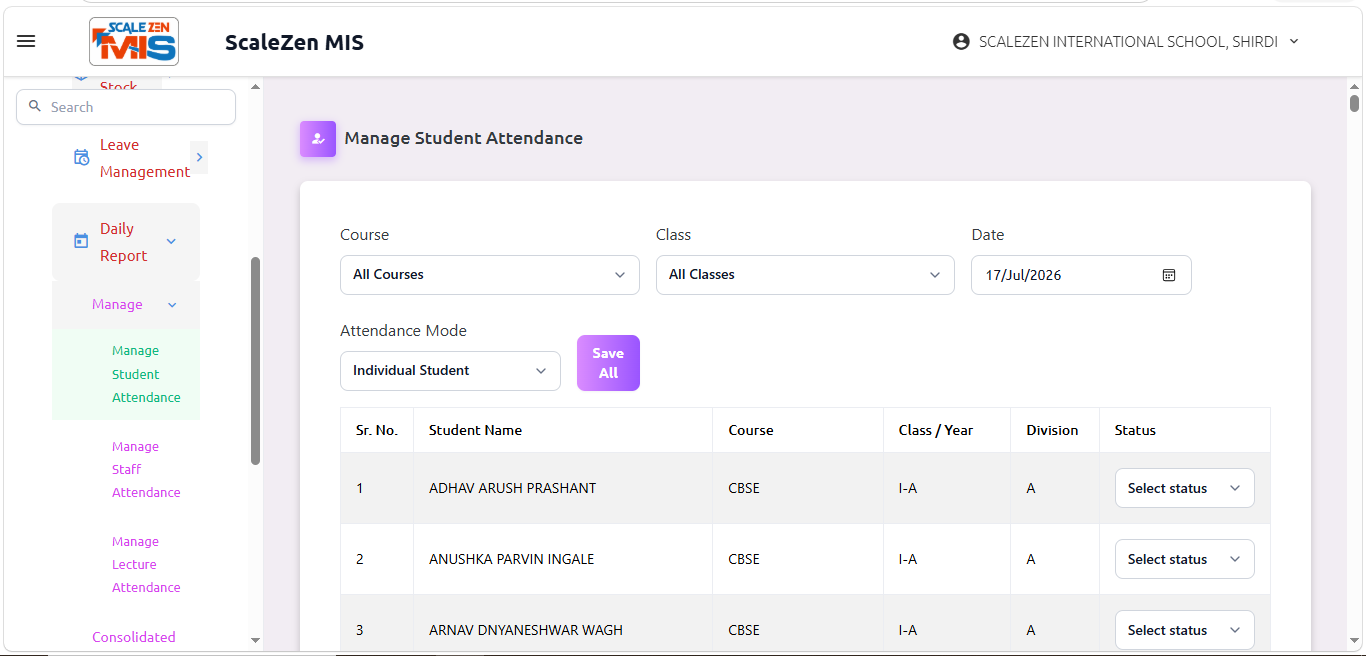
Task: Open the Attendance Mode Individual Student dropdown
Action: click(x=450, y=371)
